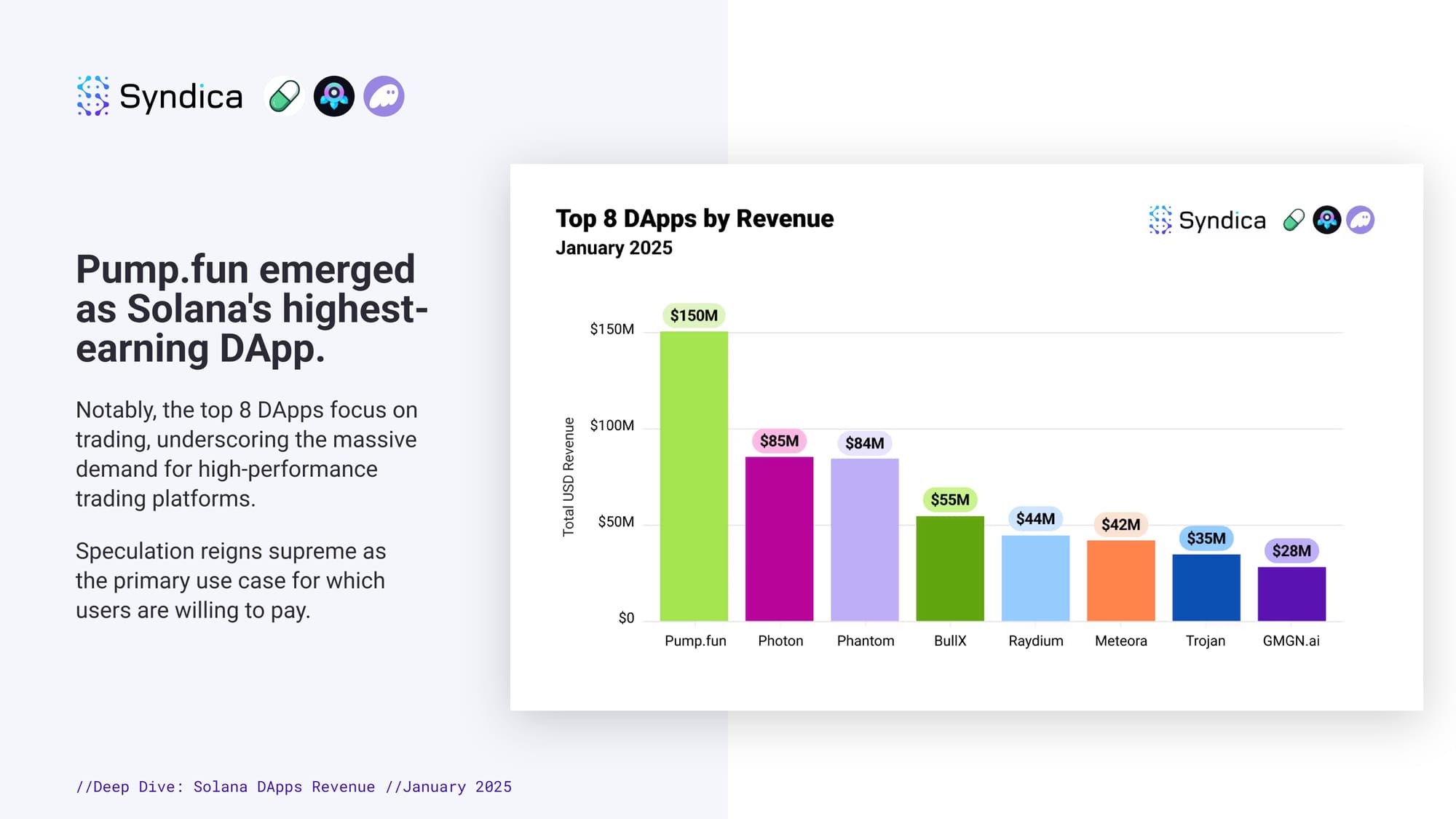The height and width of the screenshot is (819, 1456).
Task: Click the $28M label above GMGN.ai
Action: (x=1291, y=550)
